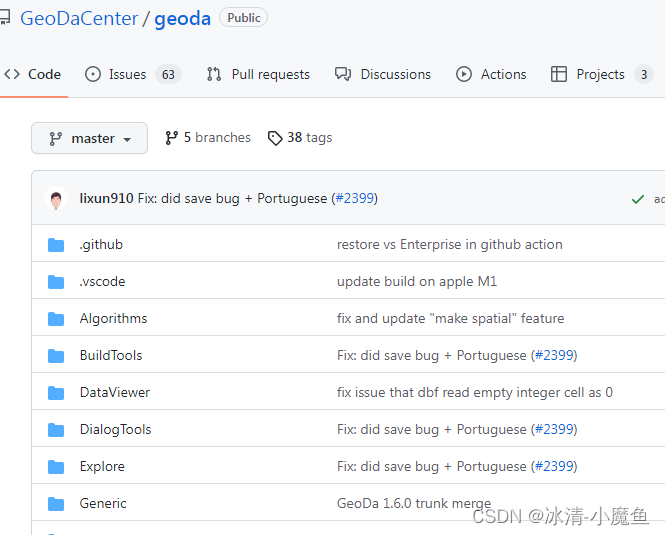Click the branches fork icon
The width and height of the screenshot is (665, 535).
(x=171, y=138)
